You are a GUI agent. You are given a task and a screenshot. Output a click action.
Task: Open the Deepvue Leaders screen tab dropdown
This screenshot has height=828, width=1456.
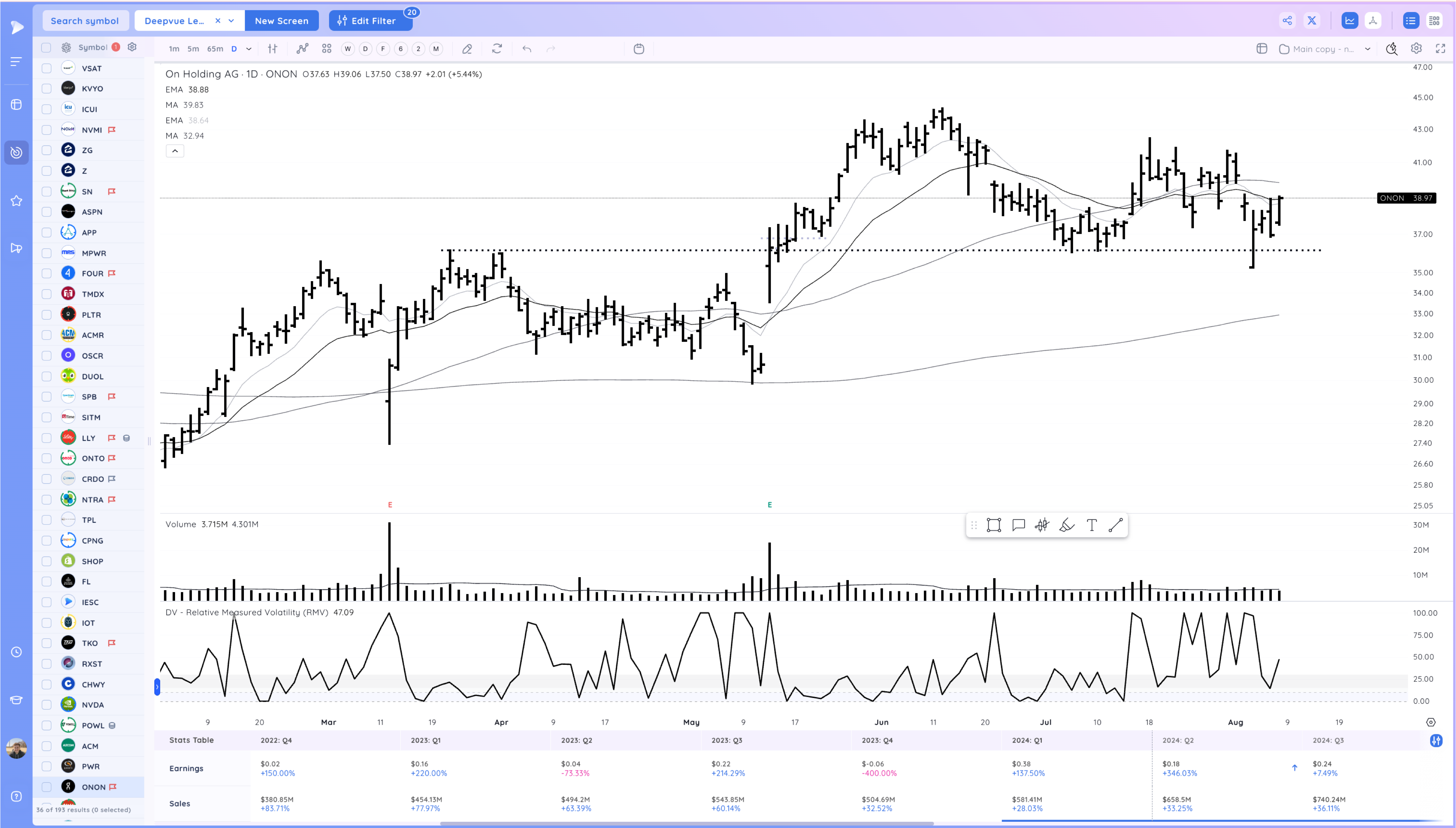pos(231,20)
